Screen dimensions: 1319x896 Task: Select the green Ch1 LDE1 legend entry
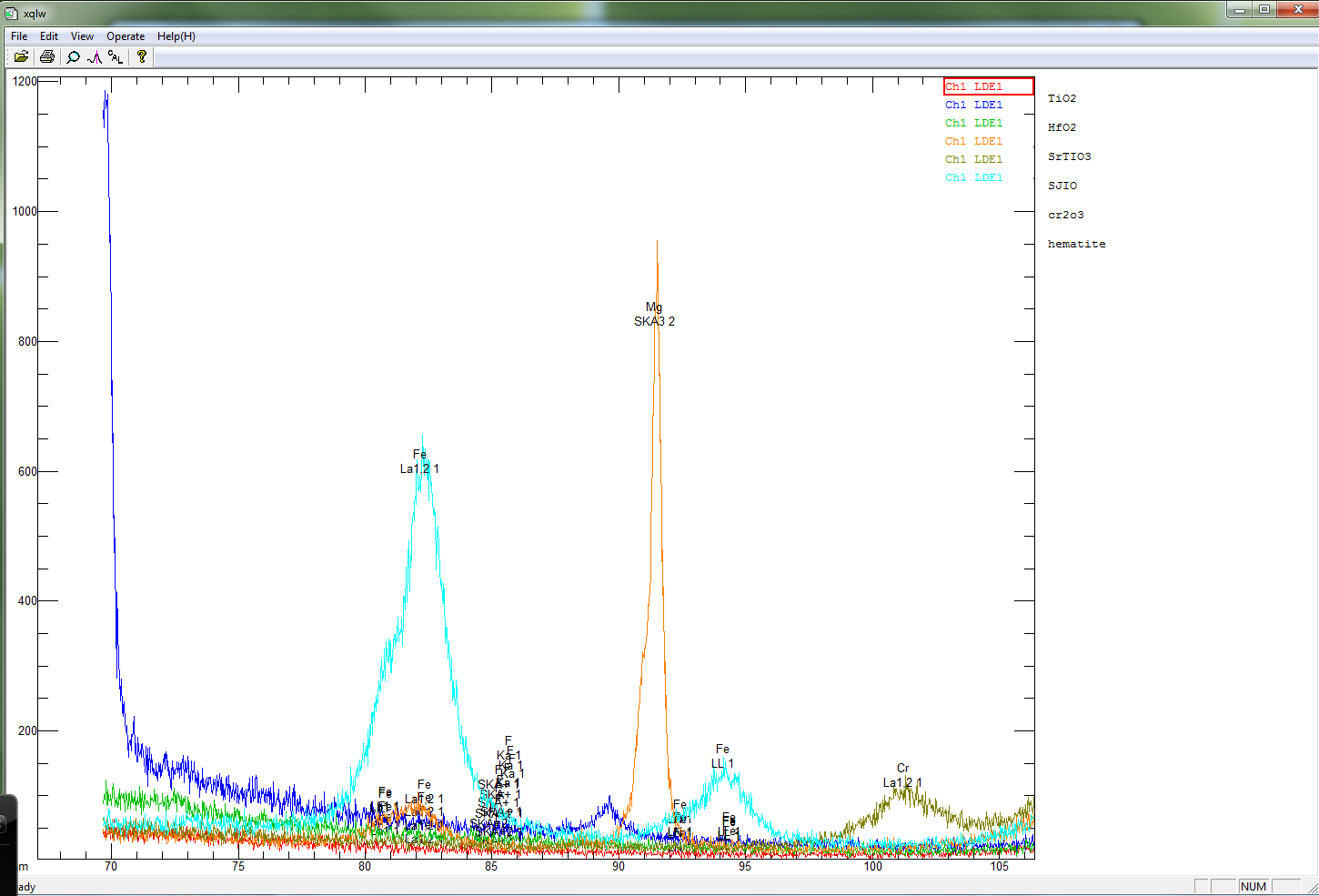coord(973,123)
